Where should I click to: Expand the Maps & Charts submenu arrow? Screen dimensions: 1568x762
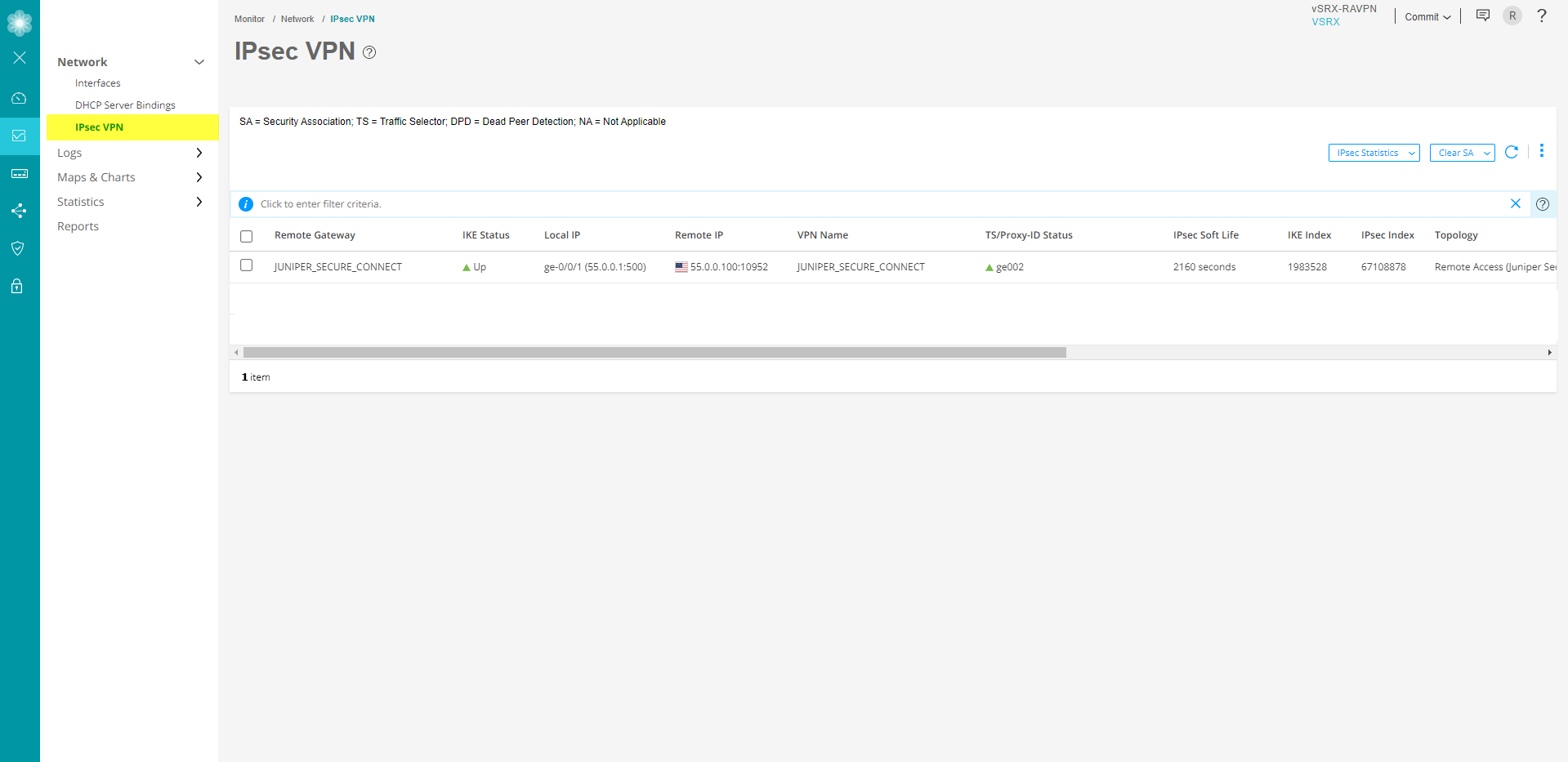[199, 177]
